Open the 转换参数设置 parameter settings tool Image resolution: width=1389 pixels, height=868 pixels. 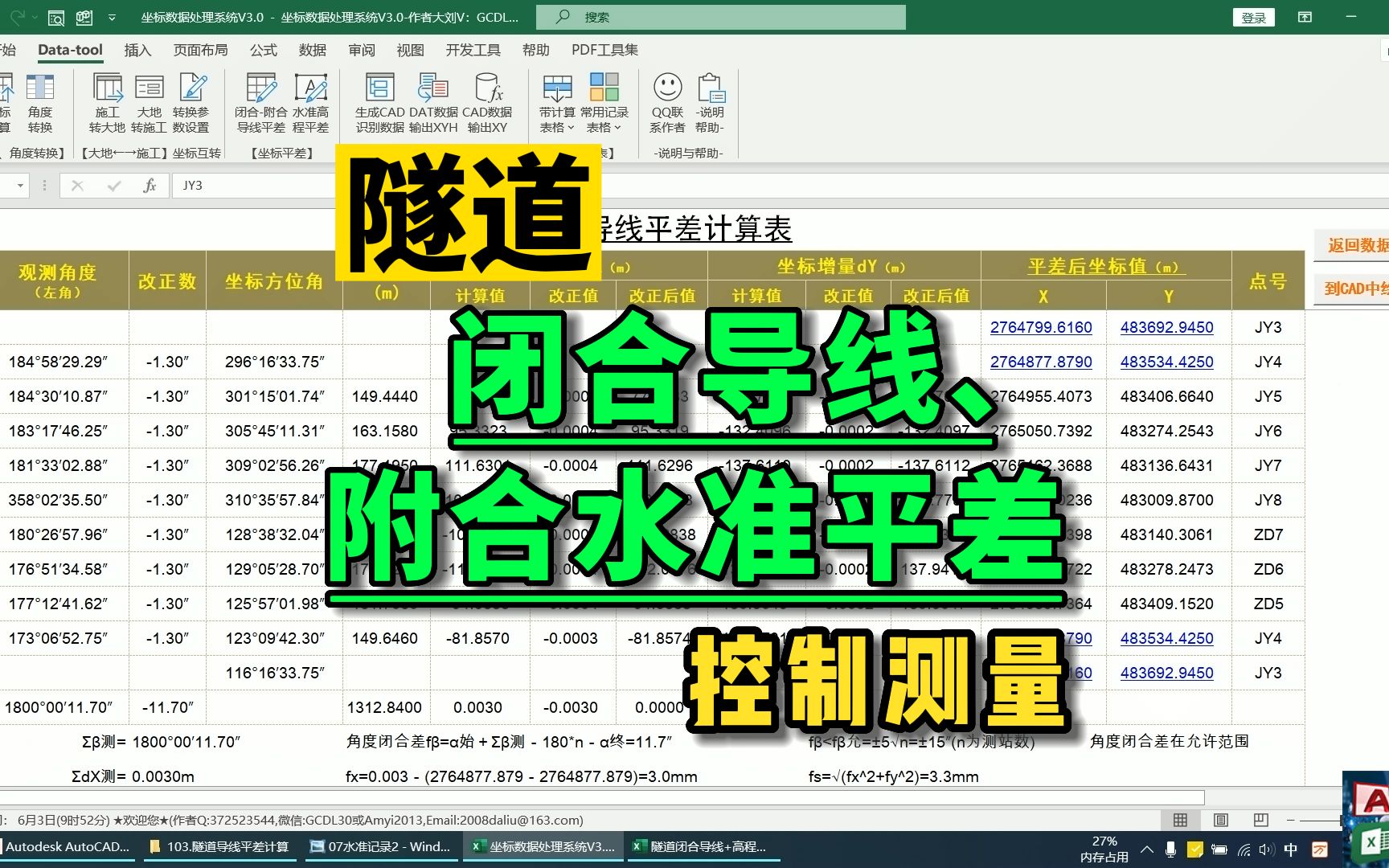tap(193, 103)
